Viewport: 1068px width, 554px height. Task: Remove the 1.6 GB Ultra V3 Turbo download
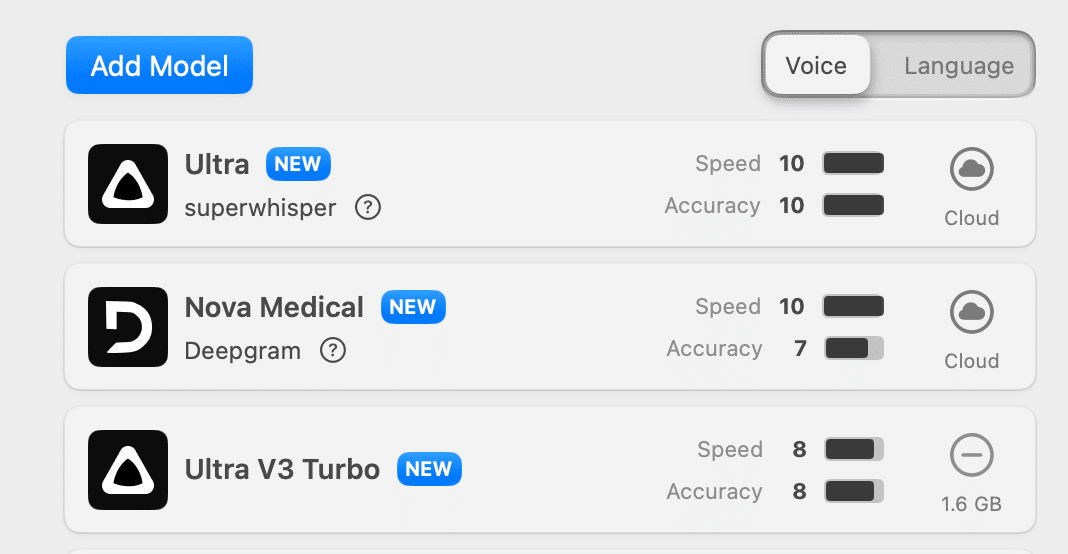[x=971, y=457]
